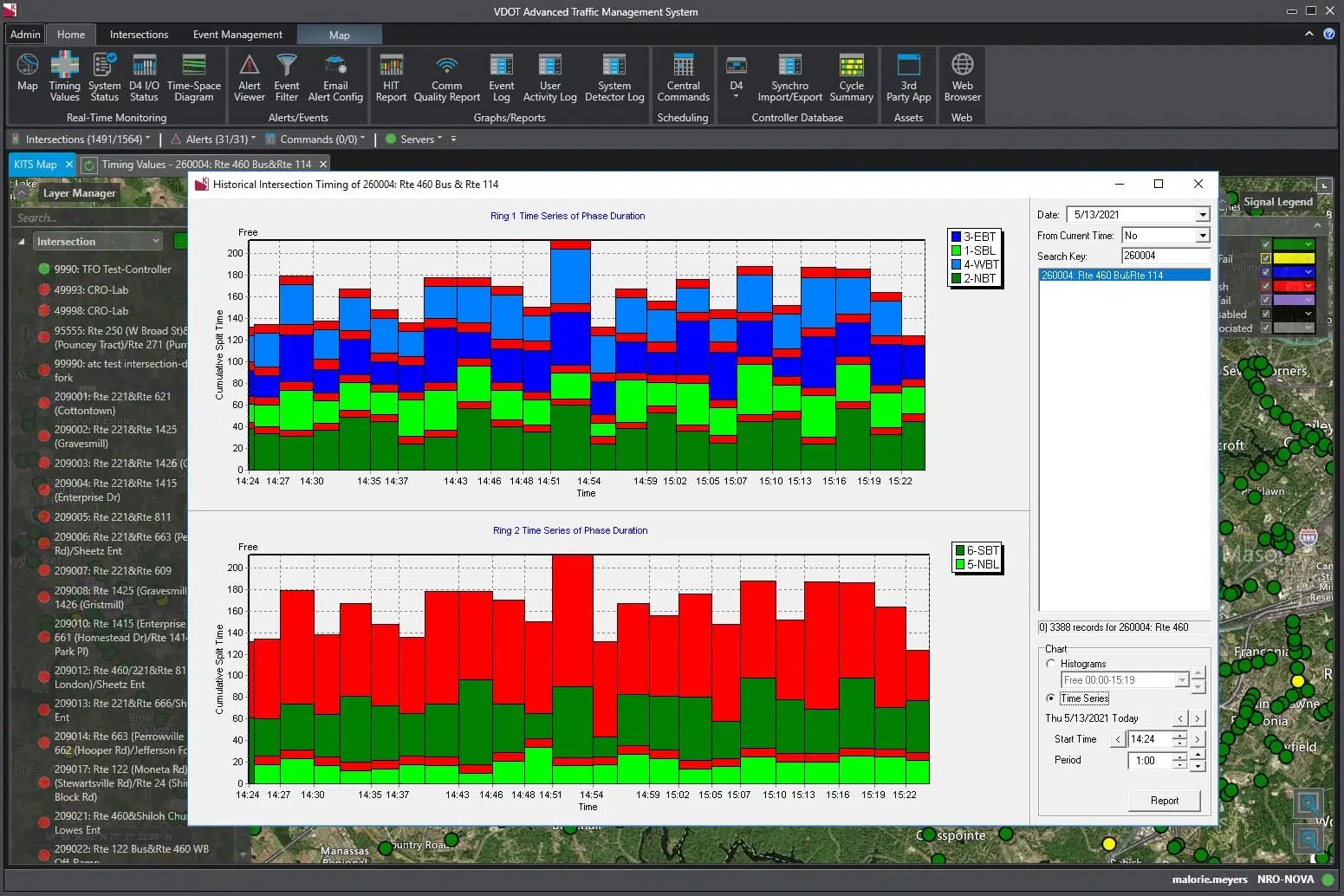Select the Histograms chart option
Screen dimensions: 1344x896
(1051, 664)
